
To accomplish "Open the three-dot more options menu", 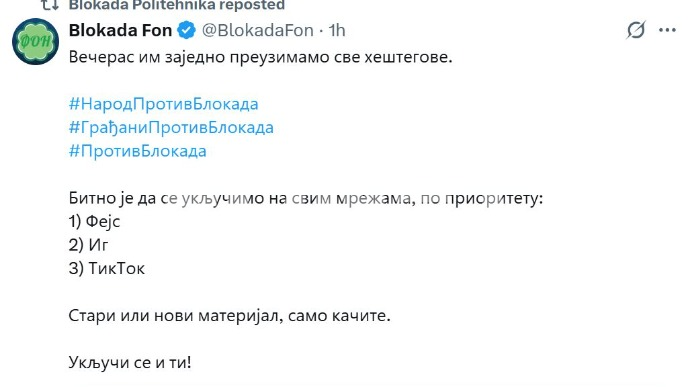I will click(x=667, y=30).
